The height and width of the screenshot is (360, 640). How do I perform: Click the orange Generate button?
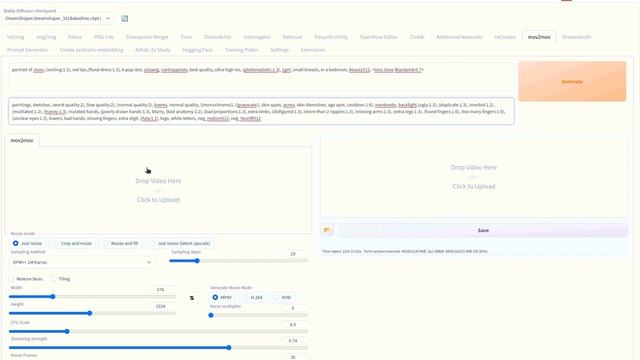click(x=572, y=82)
